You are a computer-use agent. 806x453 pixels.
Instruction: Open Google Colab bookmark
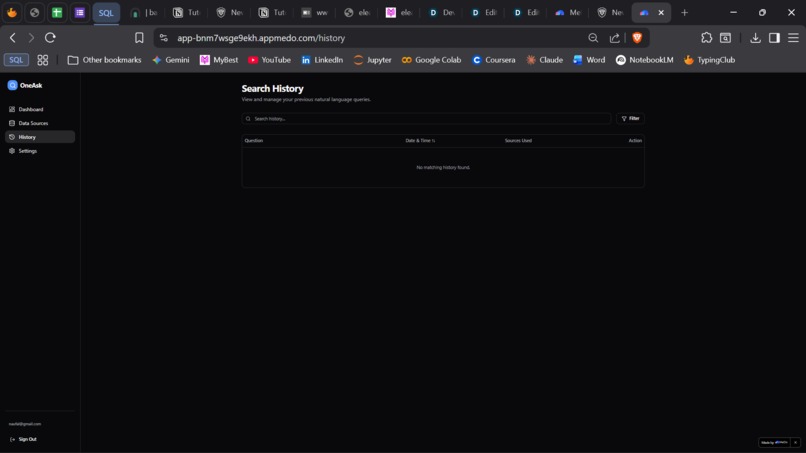pyautogui.click(x=431, y=60)
